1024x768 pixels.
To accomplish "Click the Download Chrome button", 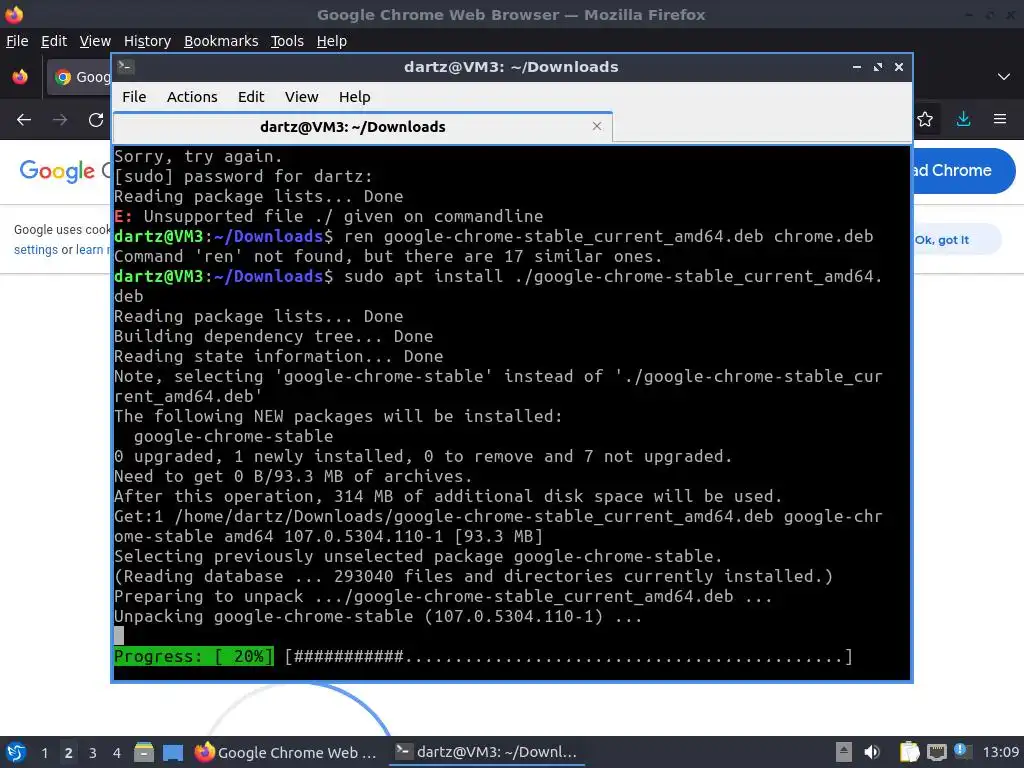I will tap(964, 170).
